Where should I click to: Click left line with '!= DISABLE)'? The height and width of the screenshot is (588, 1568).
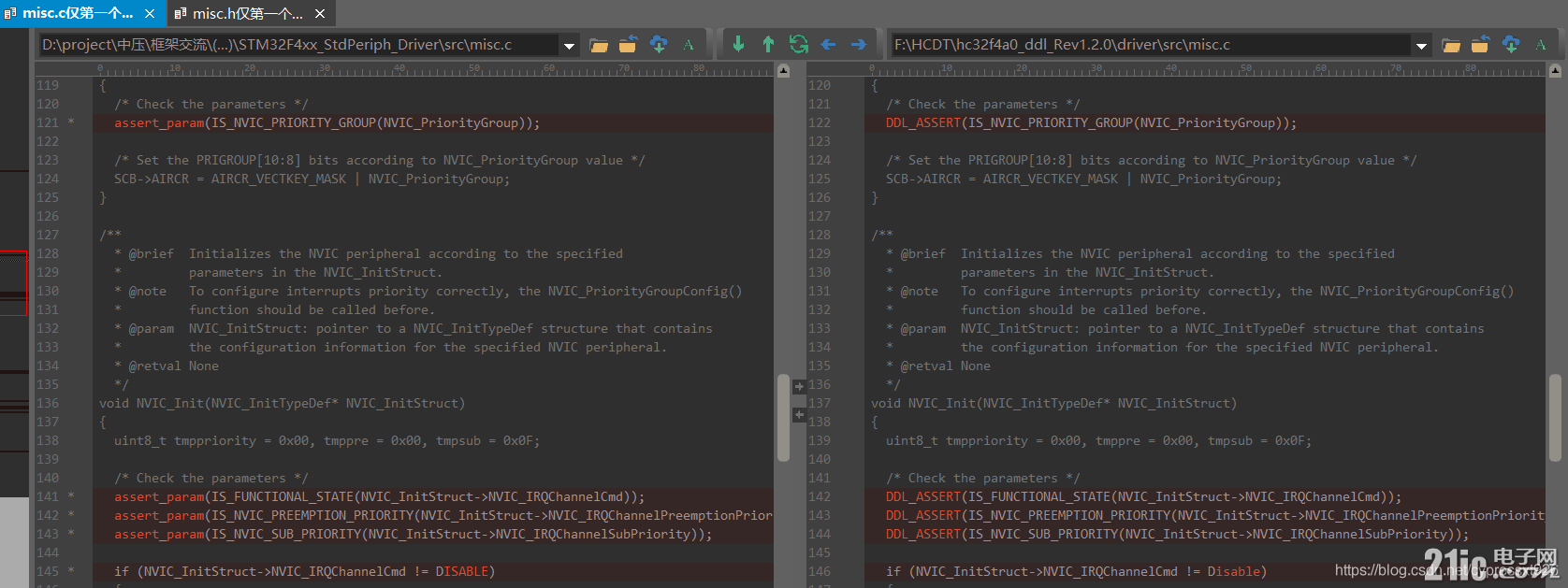(304, 571)
